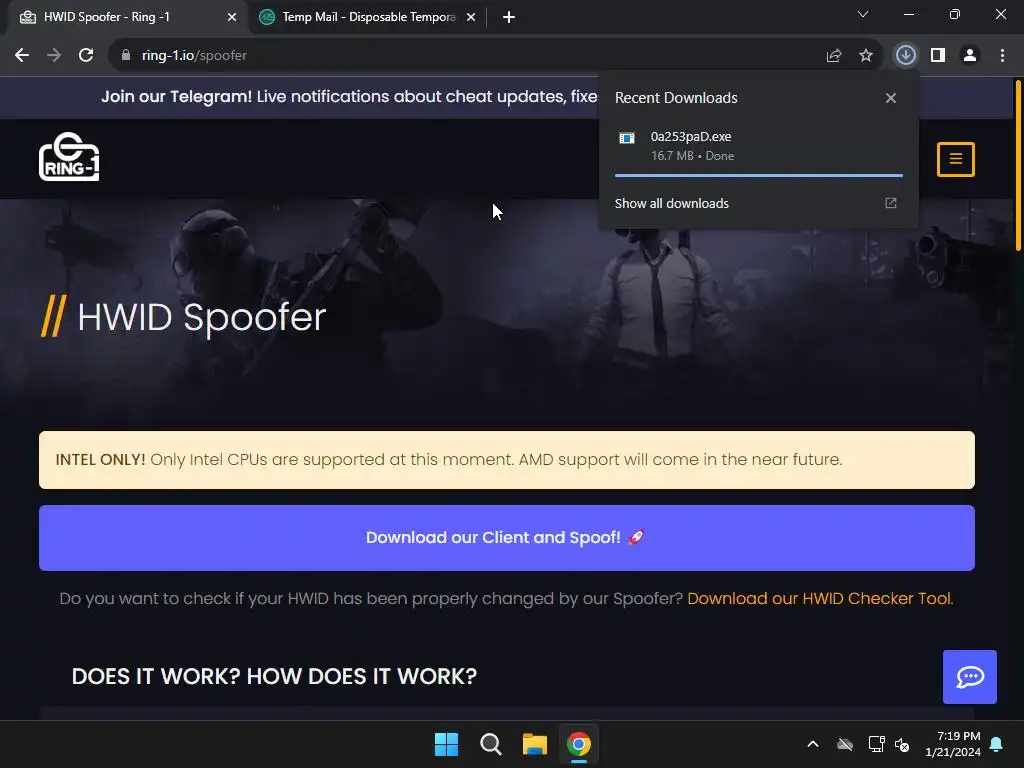Click Show all downloads
This screenshot has height=768, width=1024.
671,203
